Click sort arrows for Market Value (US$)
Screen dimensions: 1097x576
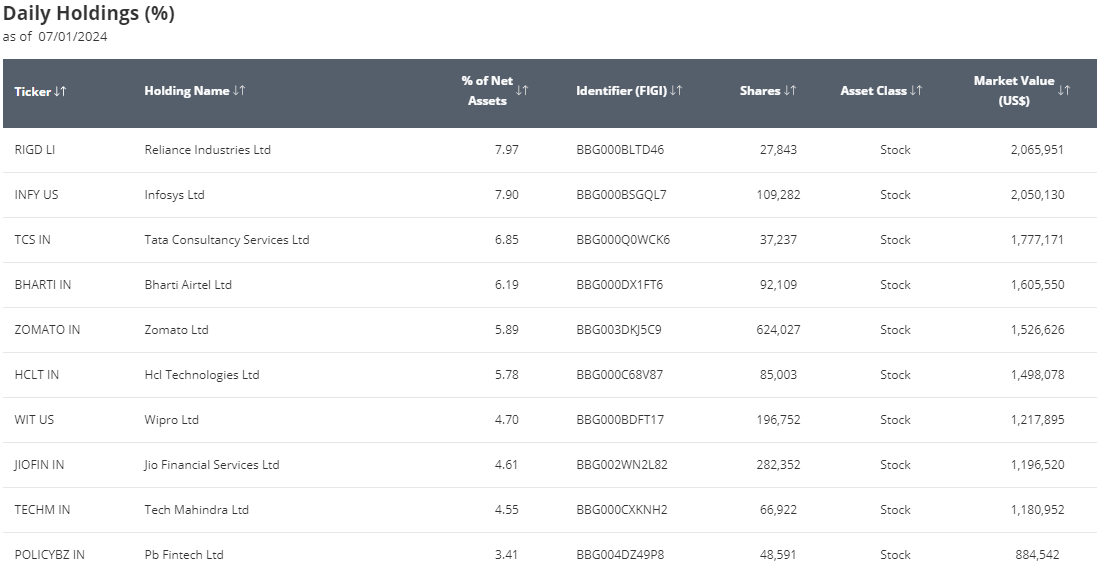click(x=1064, y=90)
